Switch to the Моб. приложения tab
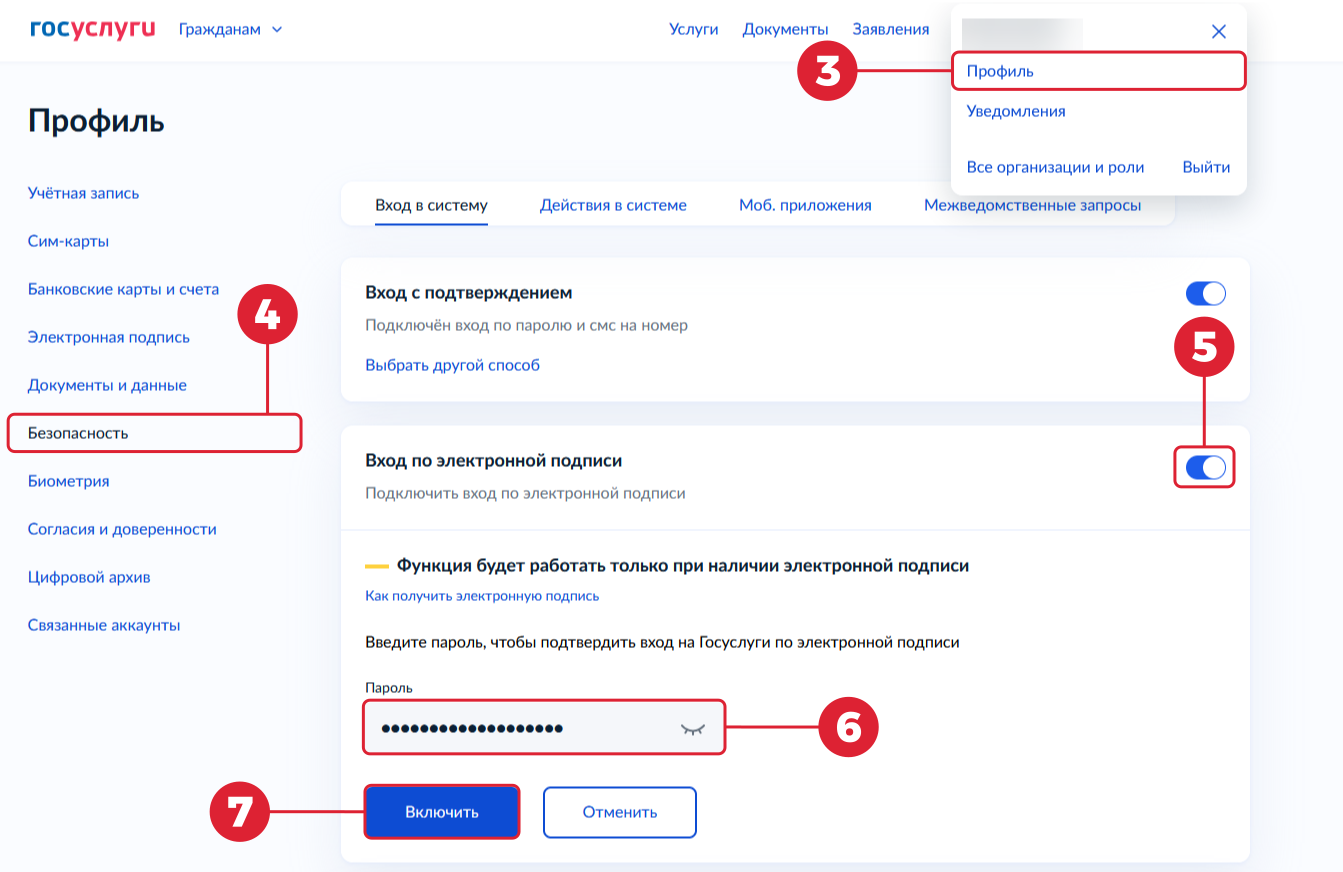Screen dimensions: 1343x872 (x=805, y=205)
